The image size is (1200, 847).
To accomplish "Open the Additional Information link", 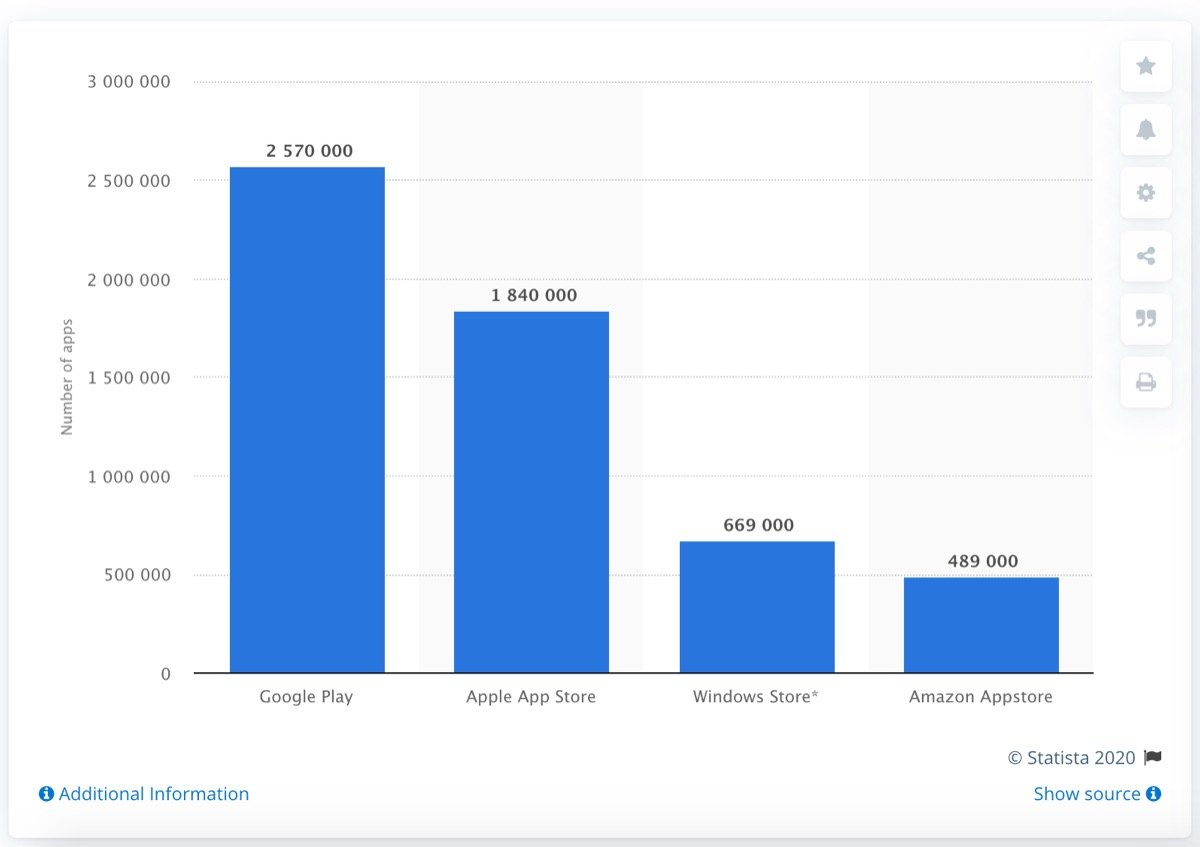I will 155,793.
